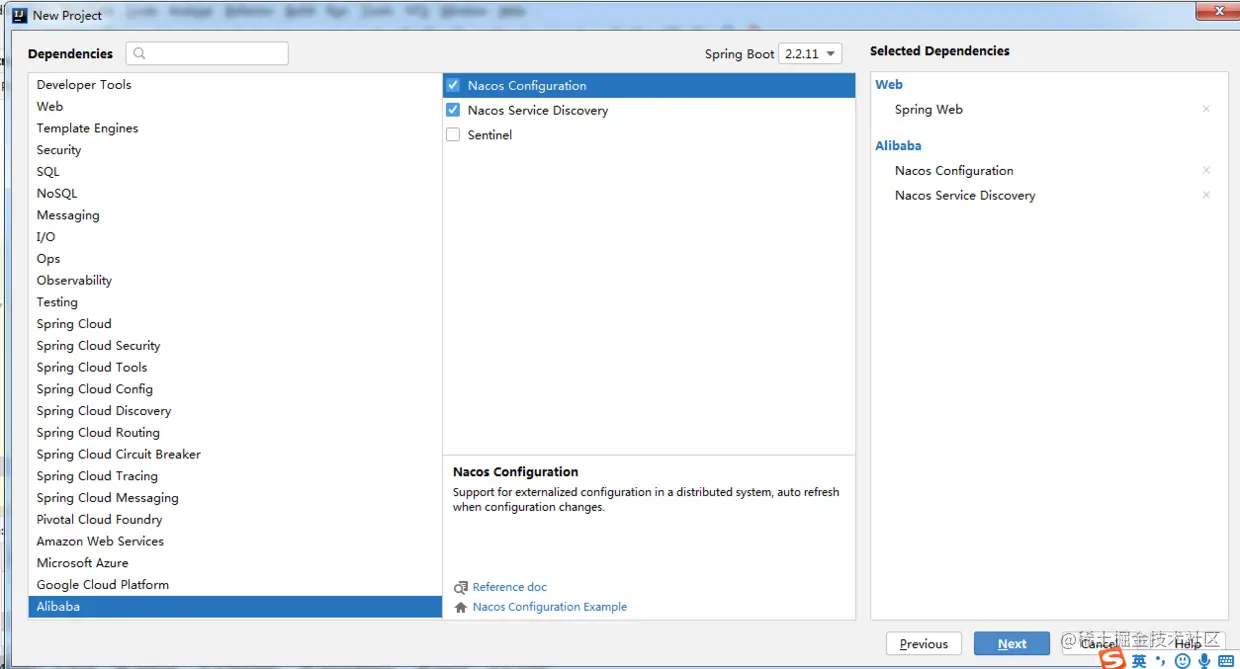Select the Spring Cloud Messaging category

click(235, 498)
